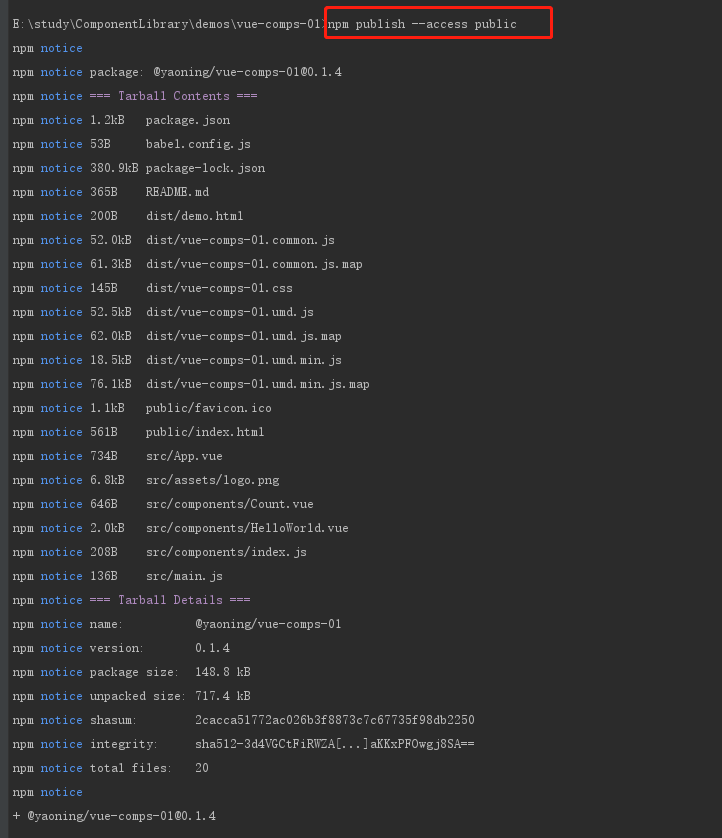
Task: Click the unpacked size value '717.4 kB'
Action: (223, 696)
